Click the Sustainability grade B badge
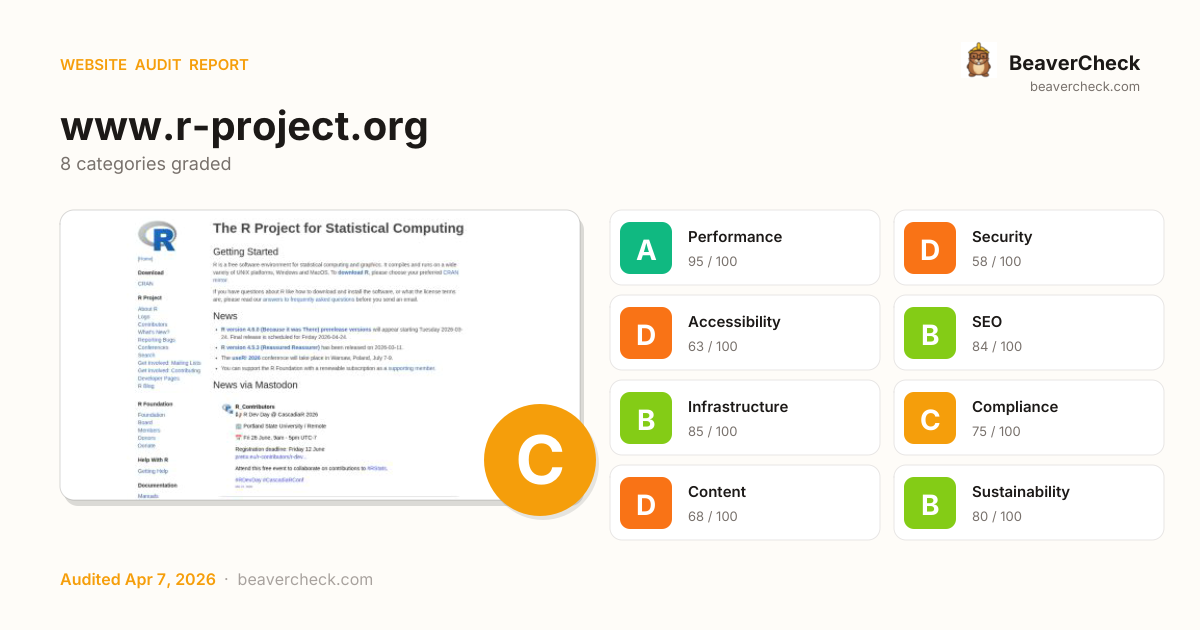 [x=930, y=503]
